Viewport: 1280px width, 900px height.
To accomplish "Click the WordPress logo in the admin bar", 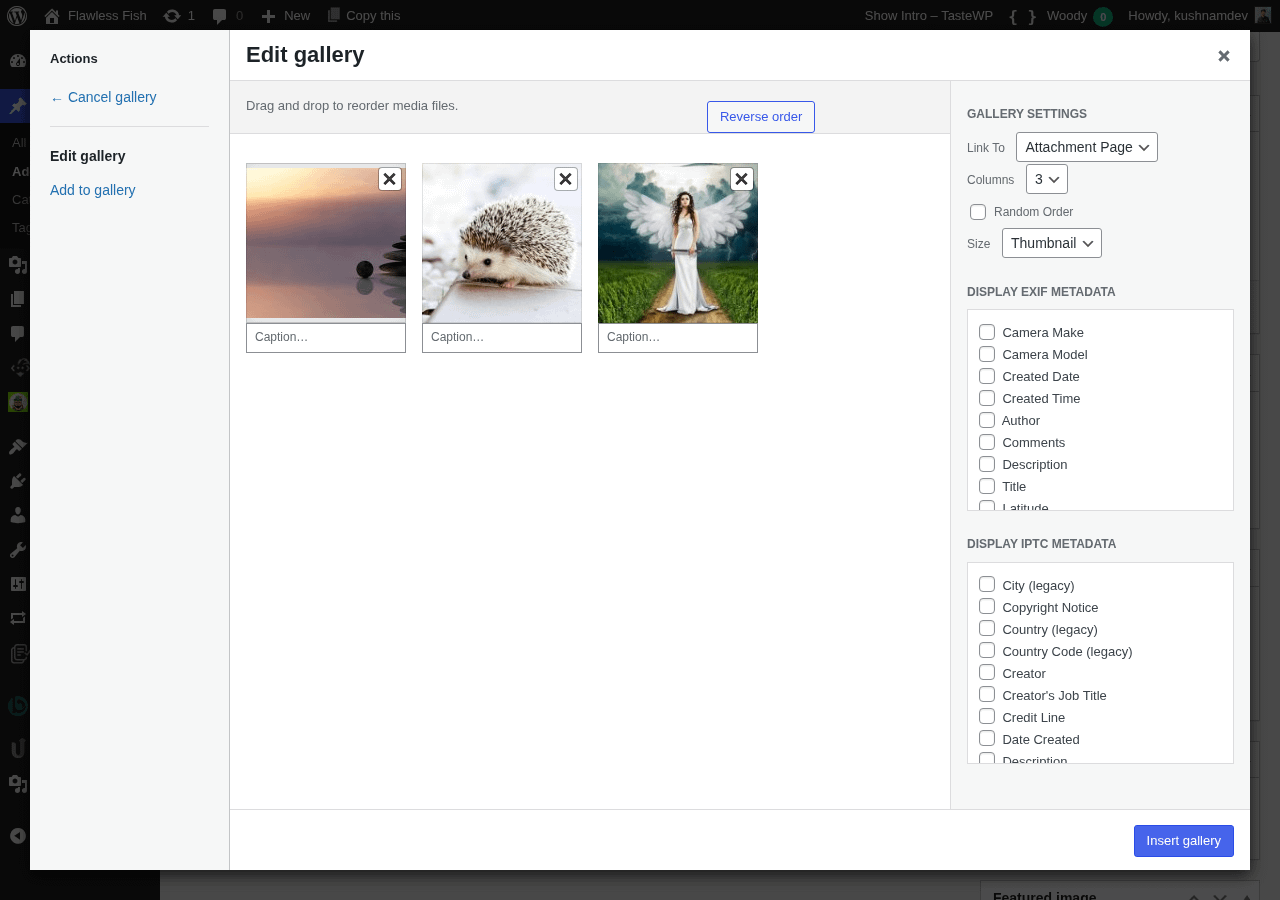I will point(17,15).
